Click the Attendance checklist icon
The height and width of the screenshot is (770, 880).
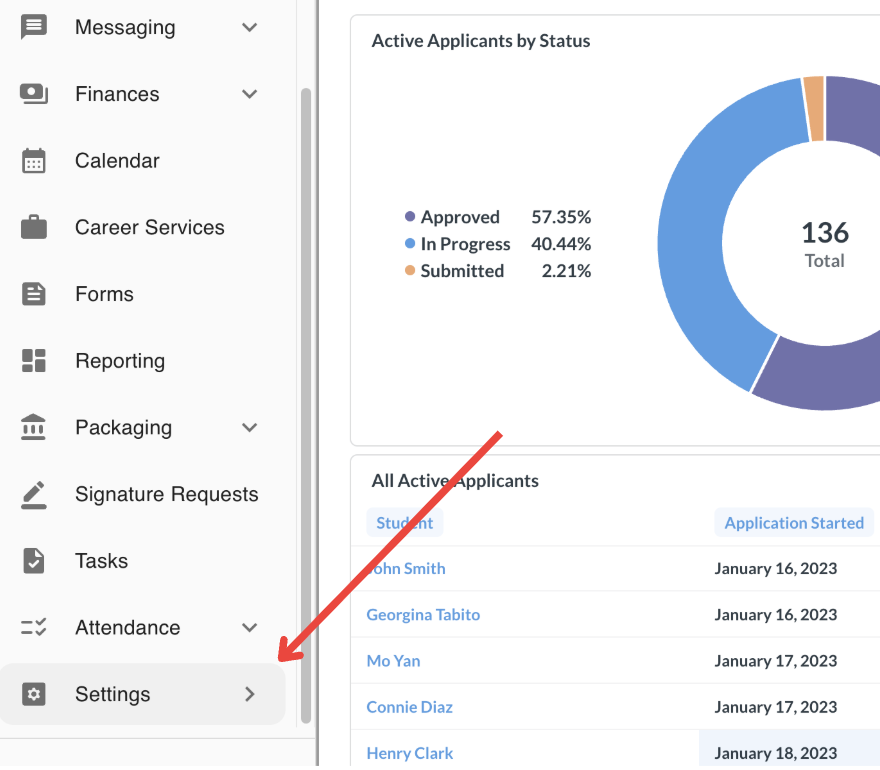(x=34, y=627)
